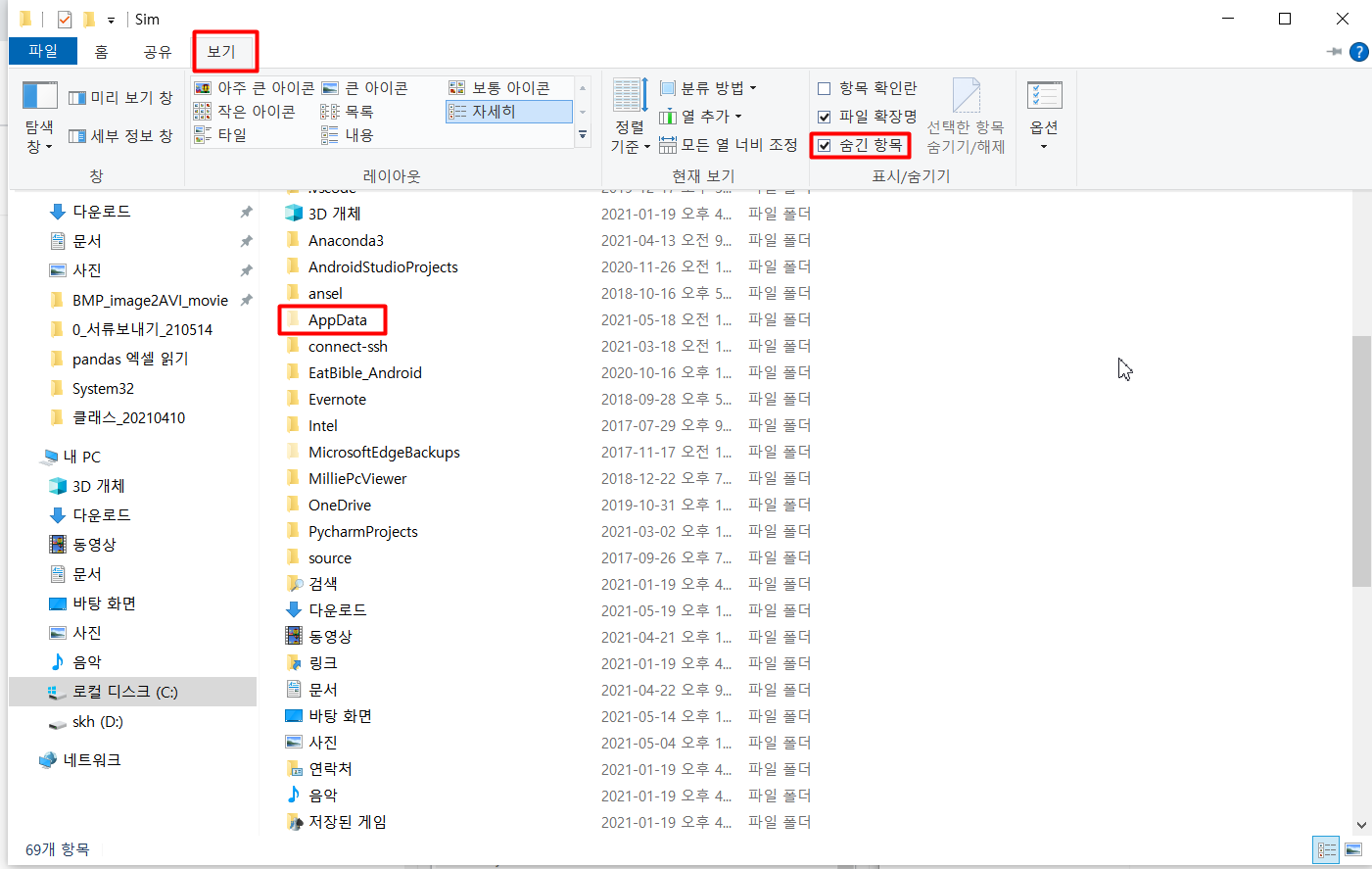Uncheck 숨긴 항목 to hide hidden items
This screenshot has width=1372, height=869.
click(x=828, y=144)
